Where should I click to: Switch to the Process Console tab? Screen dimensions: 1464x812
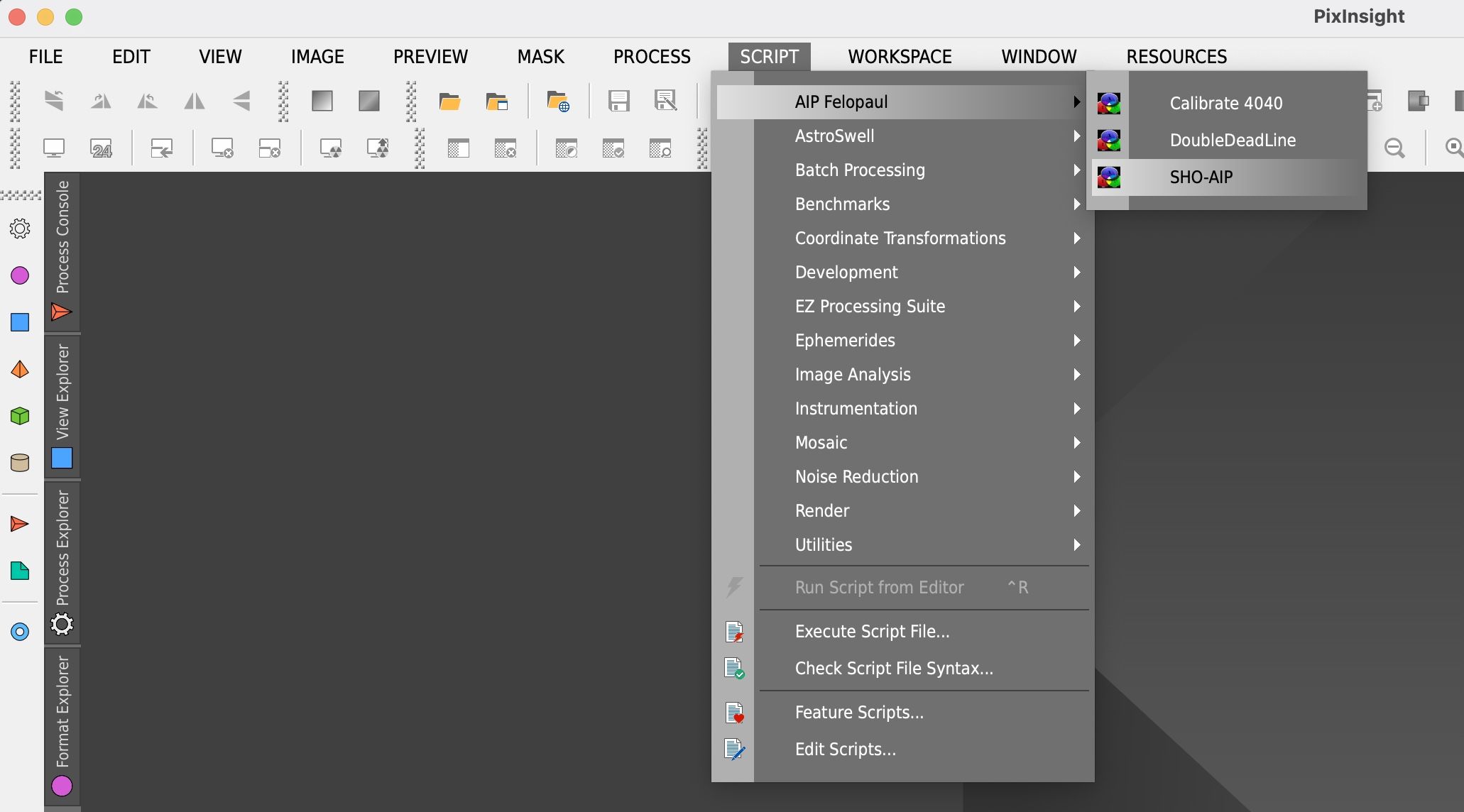pyautogui.click(x=62, y=251)
